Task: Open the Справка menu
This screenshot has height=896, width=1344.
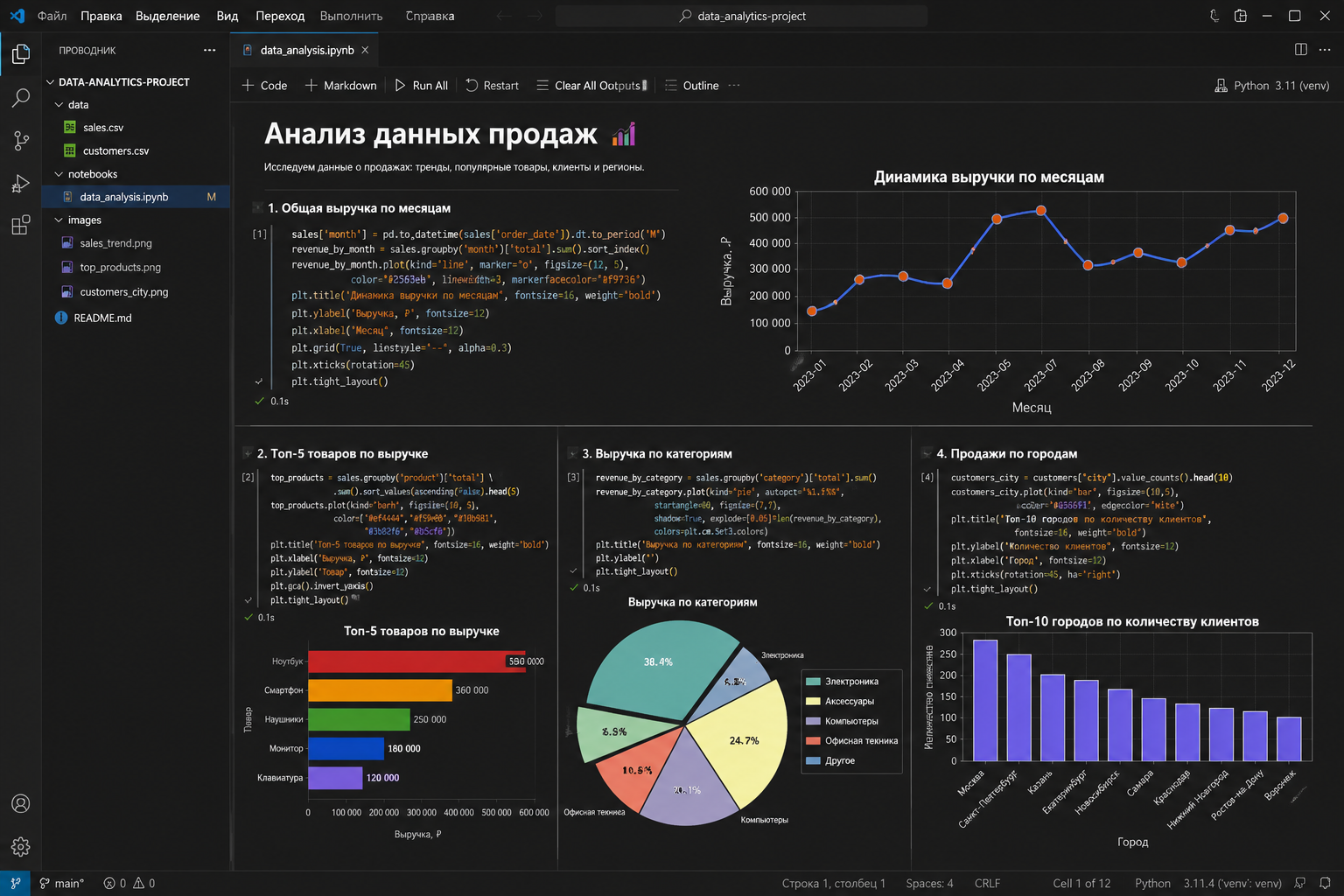Action: 430,16
